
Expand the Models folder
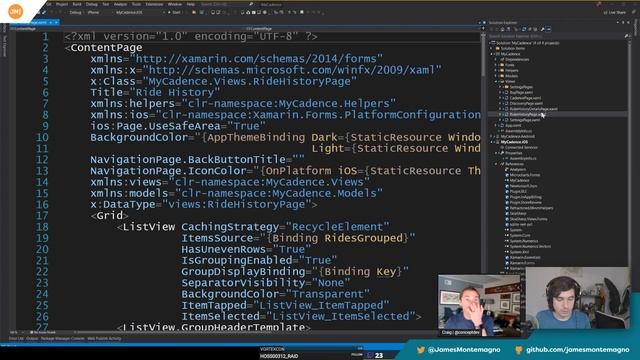[x=496, y=76]
